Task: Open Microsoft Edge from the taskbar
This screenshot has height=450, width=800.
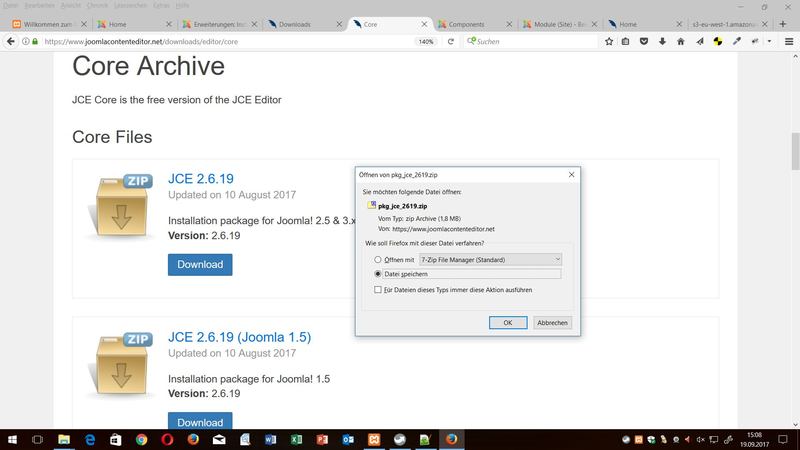Action: coord(90,439)
